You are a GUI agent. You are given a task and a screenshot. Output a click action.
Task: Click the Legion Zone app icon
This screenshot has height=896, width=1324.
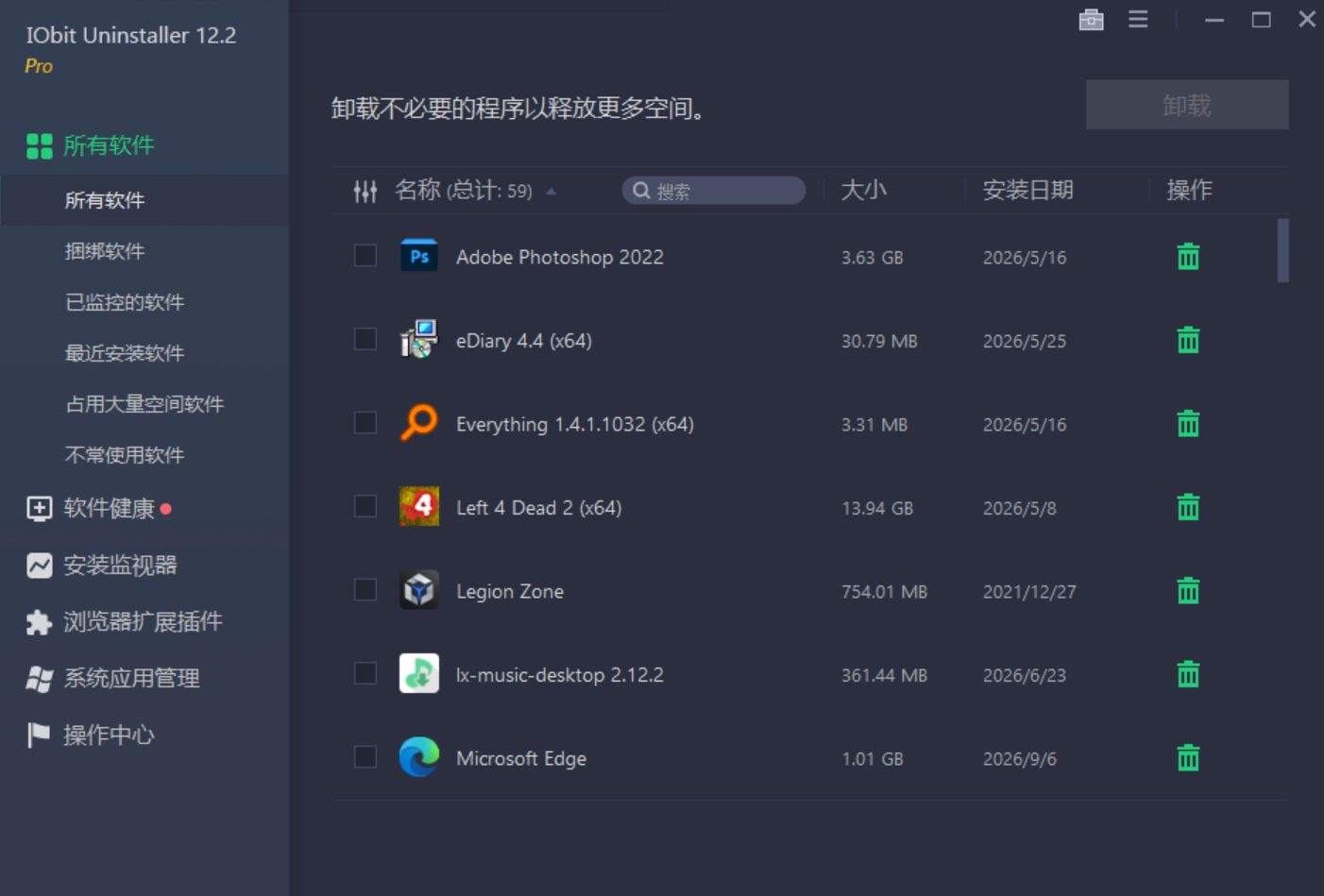tap(419, 590)
